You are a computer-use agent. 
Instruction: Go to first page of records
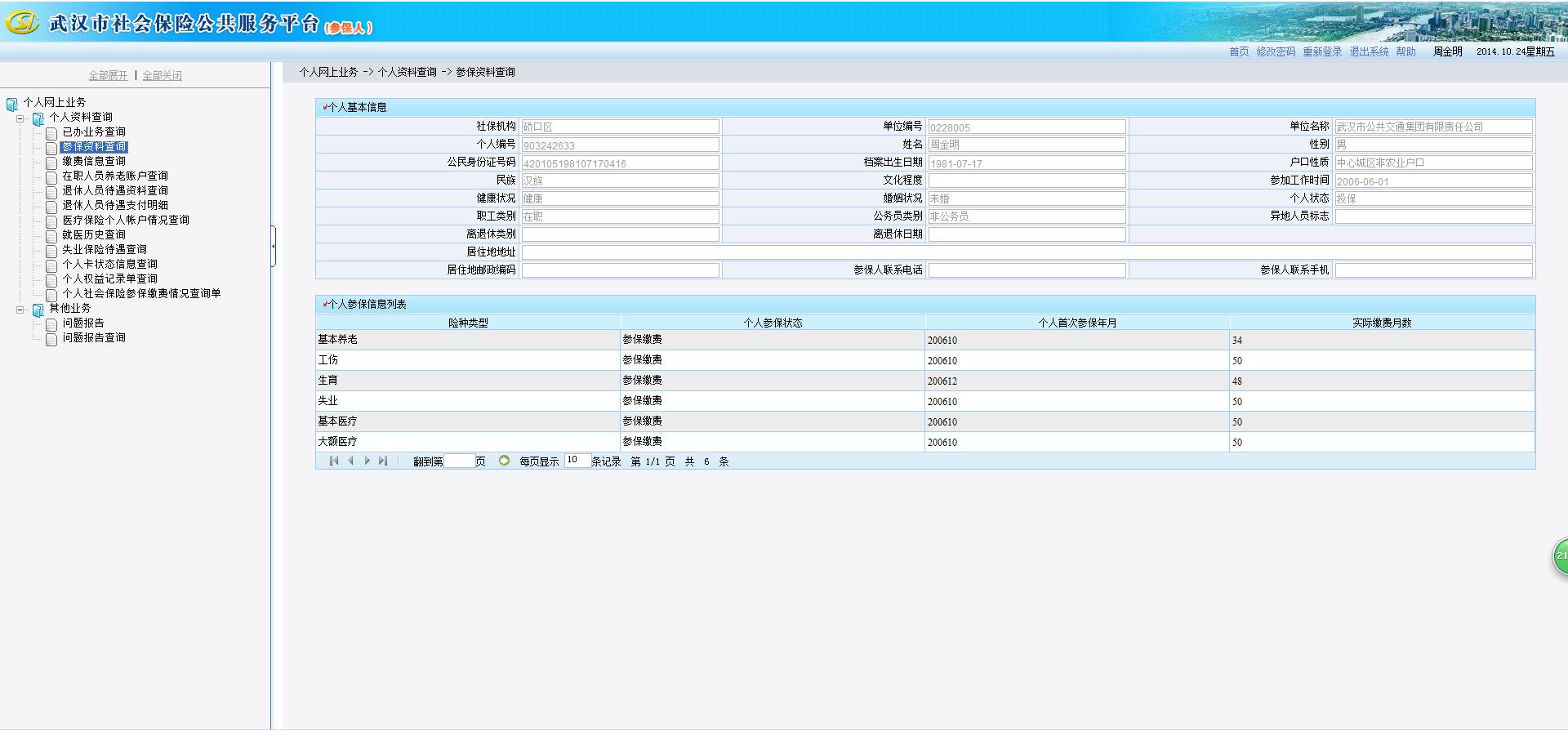click(333, 461)
